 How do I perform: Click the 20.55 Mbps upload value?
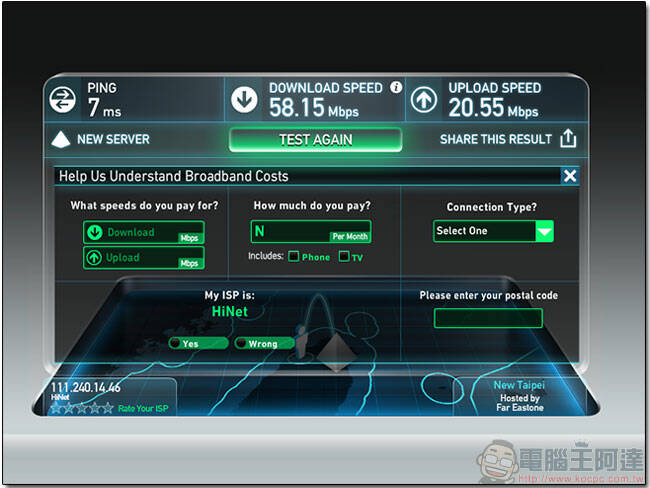click(x=493, y=108)
